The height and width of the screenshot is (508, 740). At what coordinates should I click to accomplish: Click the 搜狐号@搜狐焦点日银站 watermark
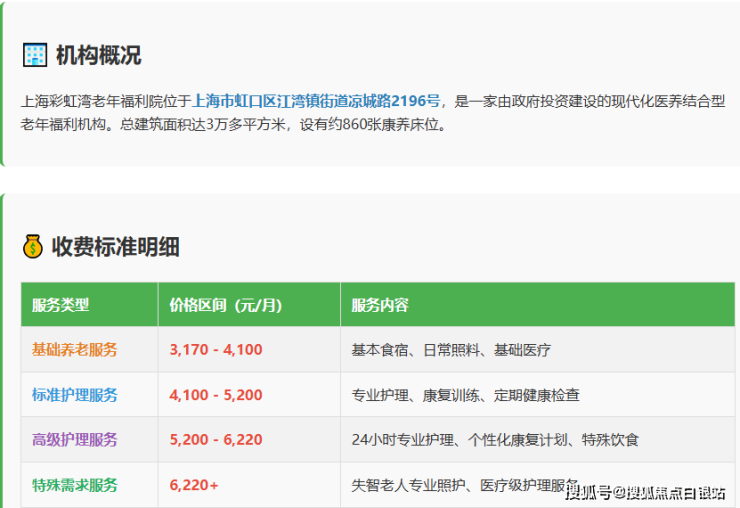[645, 492]
